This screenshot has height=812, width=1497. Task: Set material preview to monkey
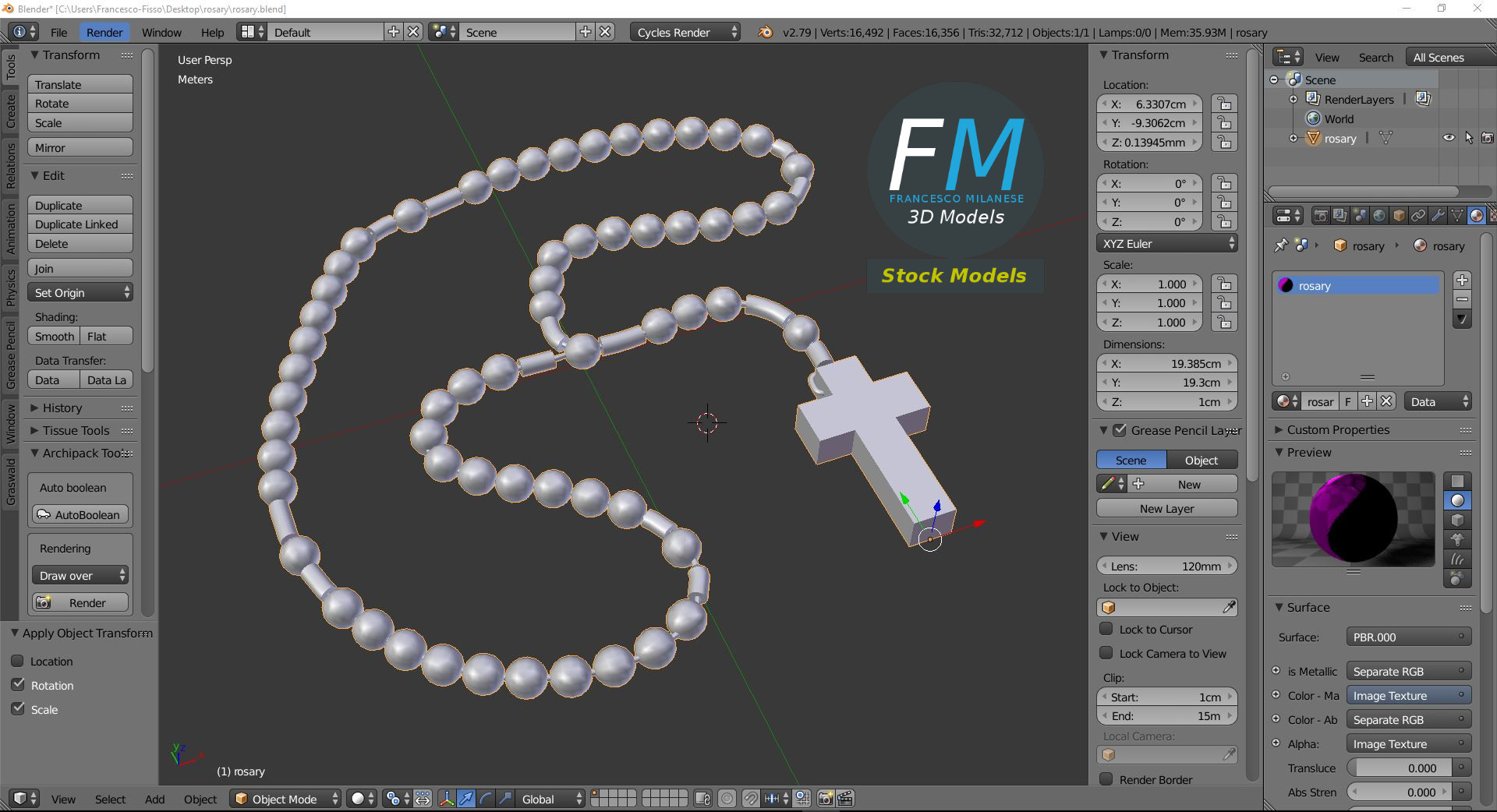(x=1457, y=539)
